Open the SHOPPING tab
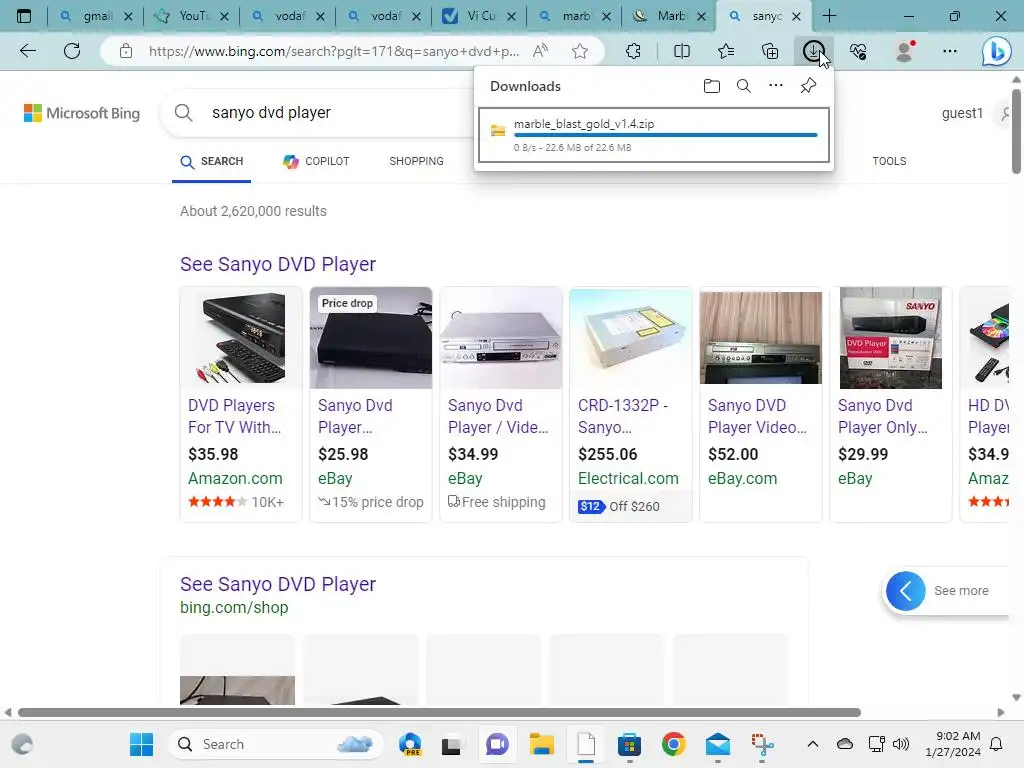 tap(416, 161)
